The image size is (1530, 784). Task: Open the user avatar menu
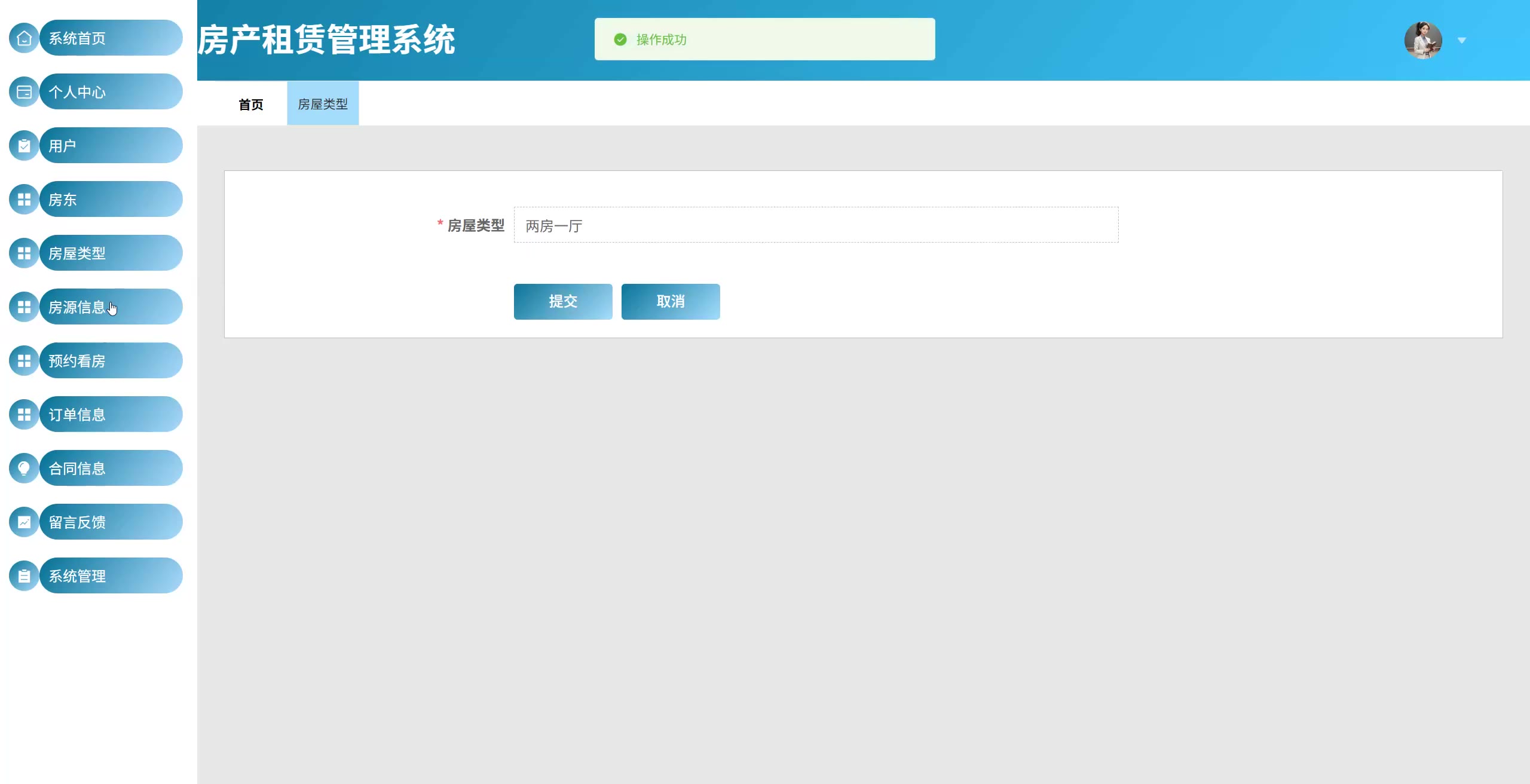click(1423, 40)
